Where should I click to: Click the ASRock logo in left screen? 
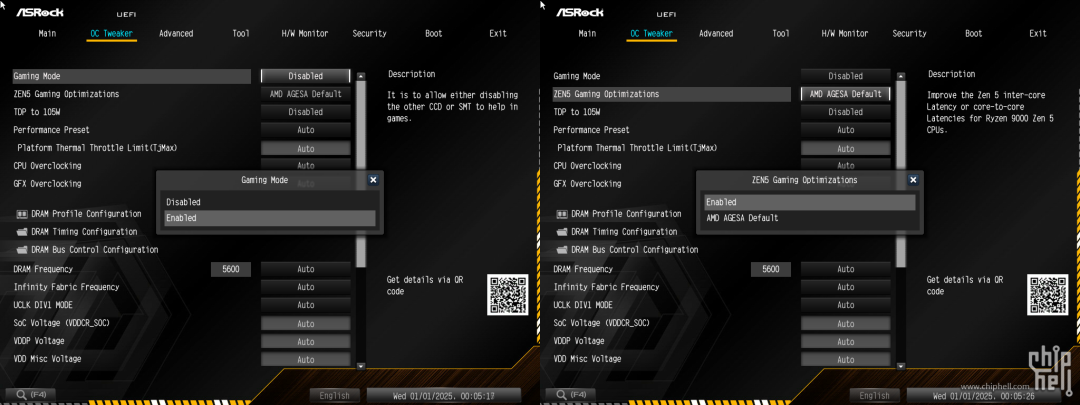click(x=40, y=12)
